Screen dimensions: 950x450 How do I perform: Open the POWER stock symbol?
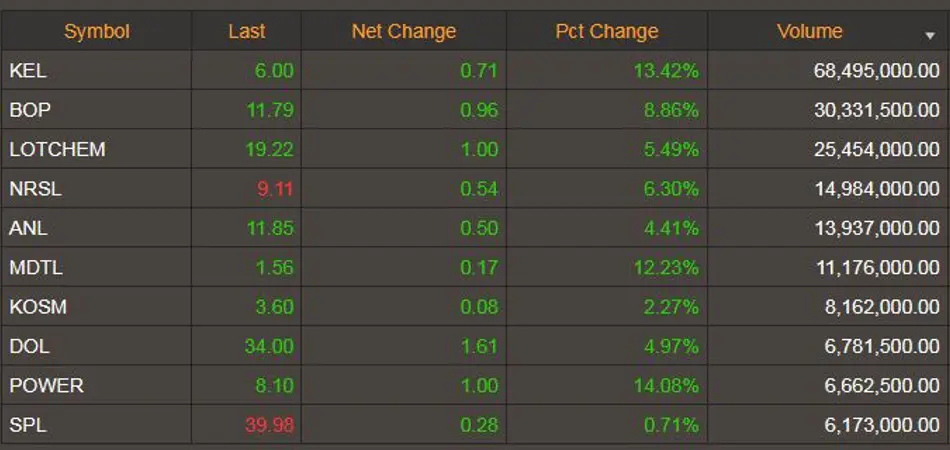(x=46, y=386)
